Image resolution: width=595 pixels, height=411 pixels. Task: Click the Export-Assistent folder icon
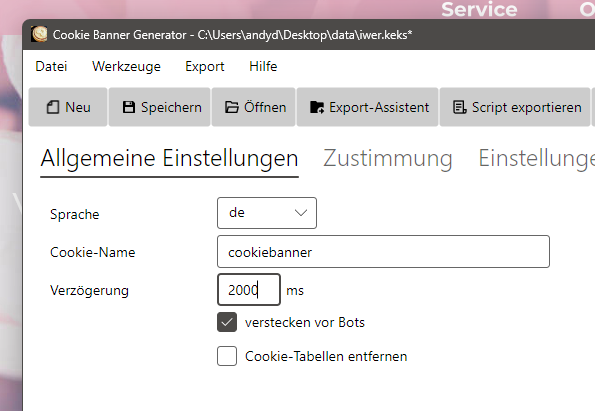tap(317, 107)
